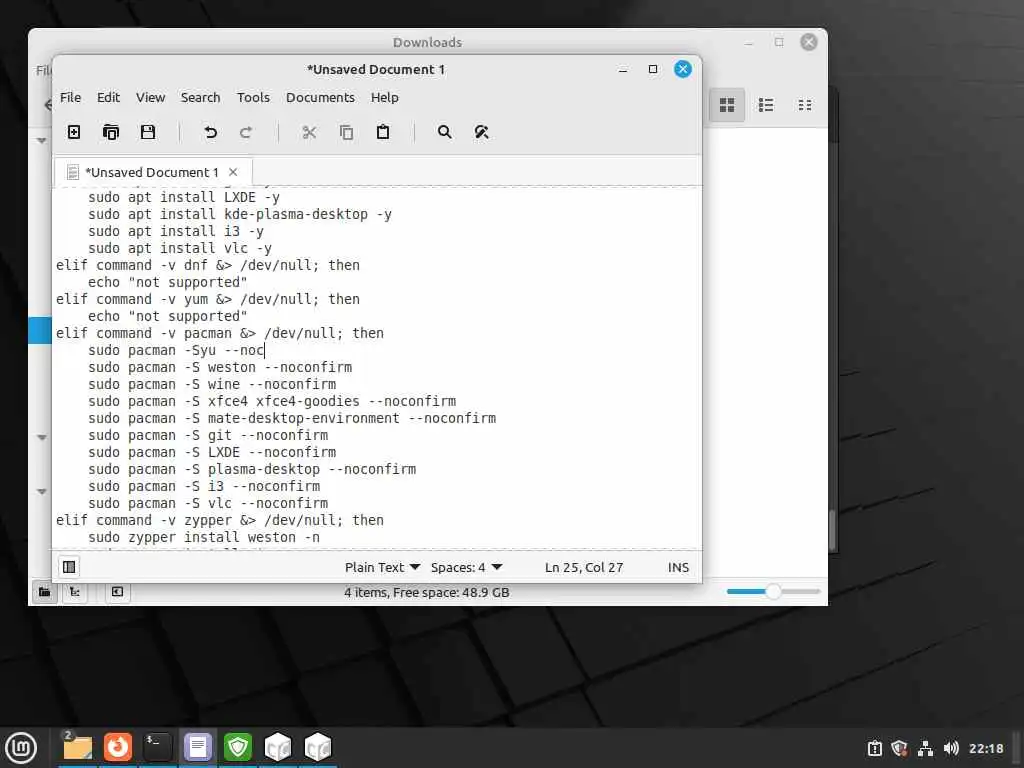This screenshot has height=768, width=1024.
Task: Click '4 items, Free space: 48.9 GB' status
Action: (x=426, y=592)
